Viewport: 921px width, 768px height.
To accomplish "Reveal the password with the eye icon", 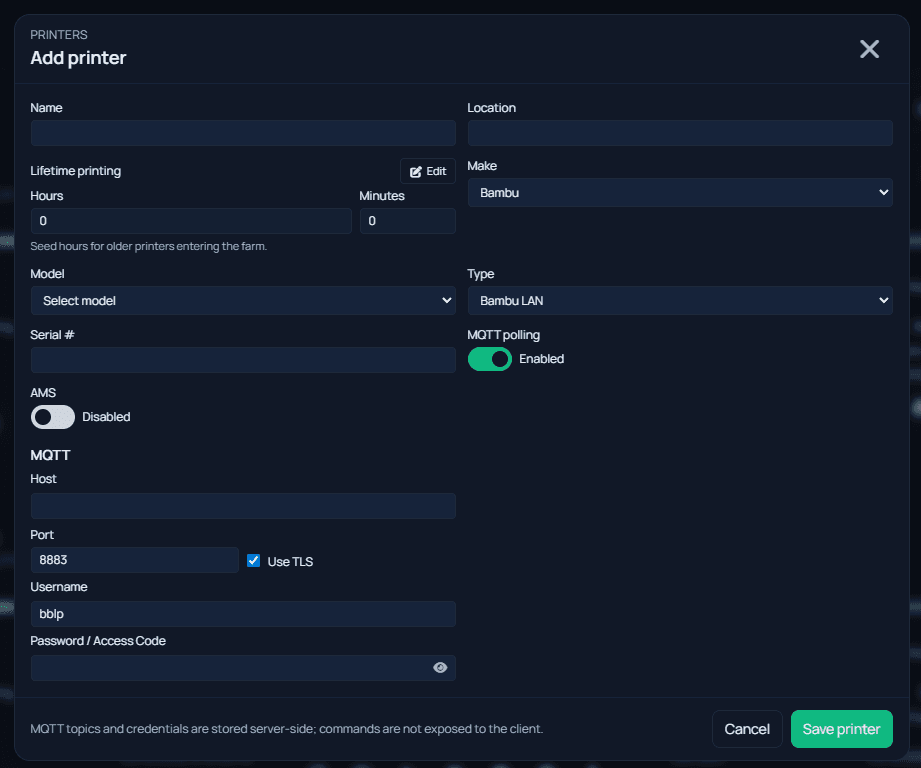I will 440,667.
